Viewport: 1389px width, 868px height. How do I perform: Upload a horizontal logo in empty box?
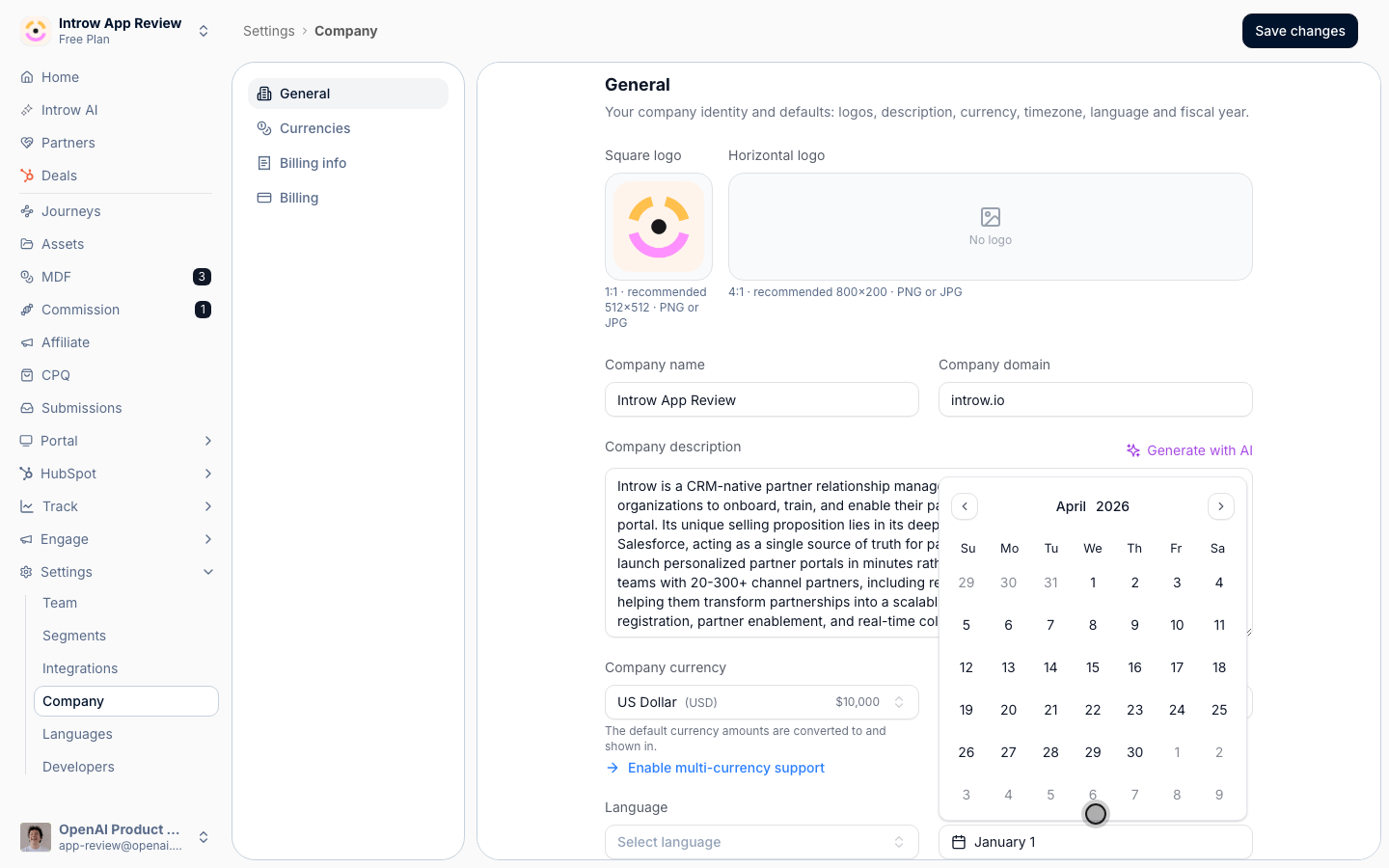coord(991,227)
